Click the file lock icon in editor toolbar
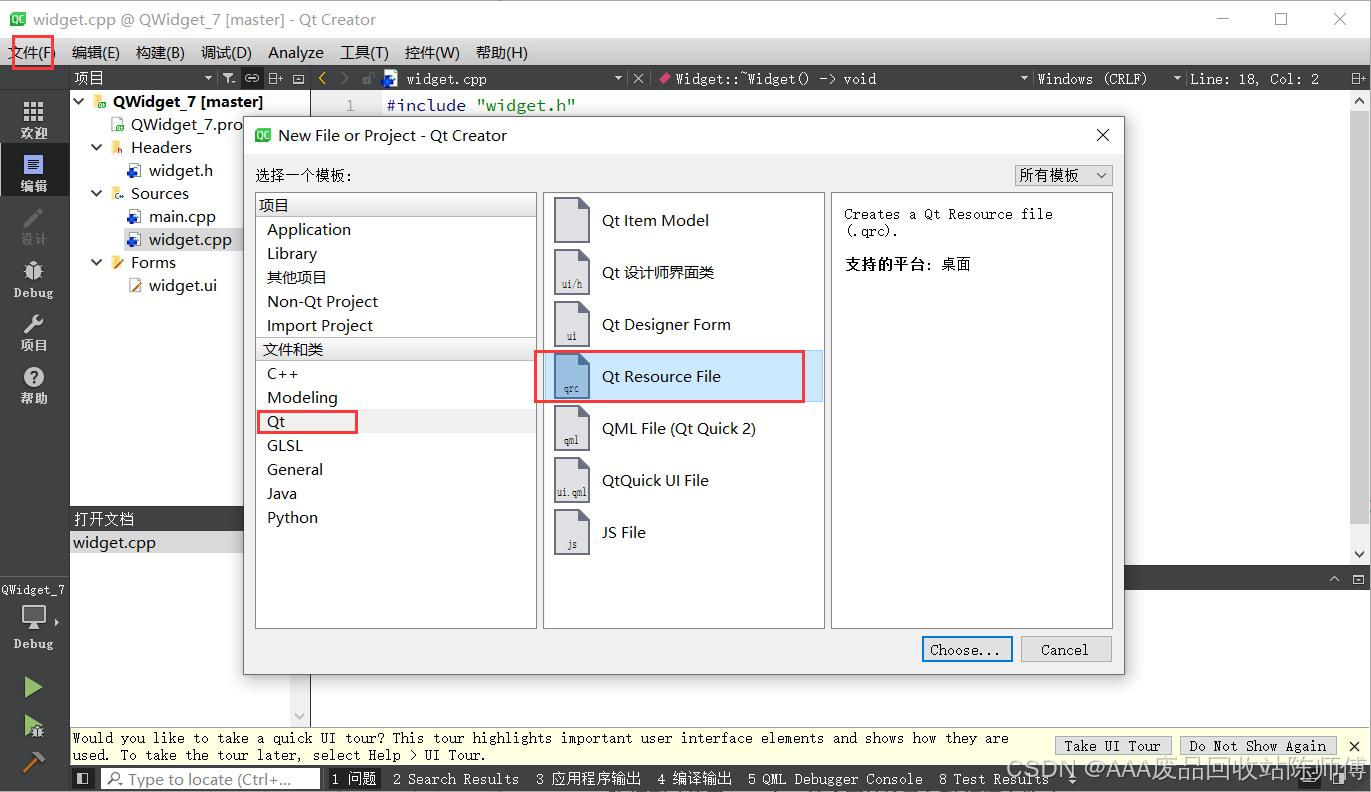This screenshot has width=1371, height=792. pos(368,78)
